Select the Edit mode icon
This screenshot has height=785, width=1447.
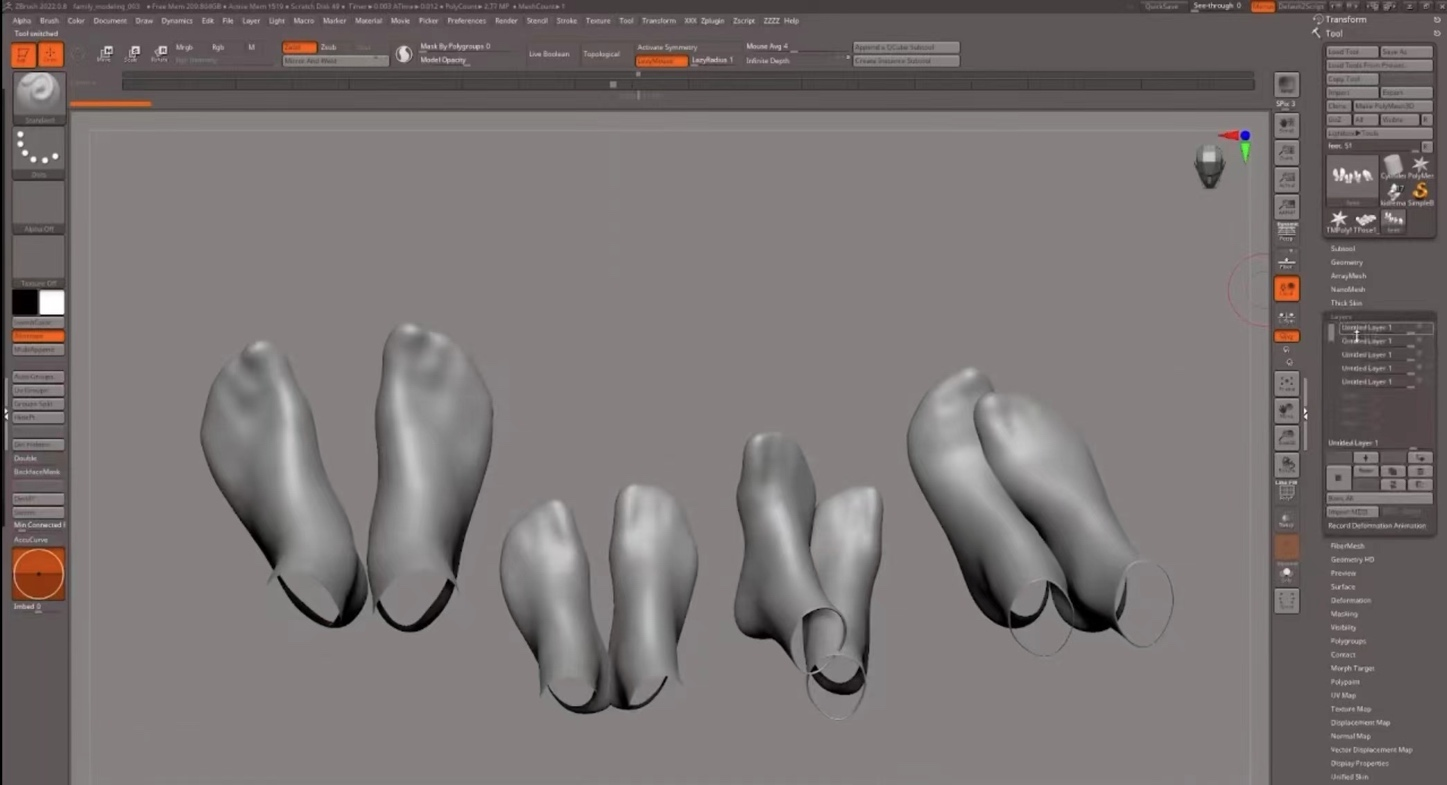coord(24,56)
